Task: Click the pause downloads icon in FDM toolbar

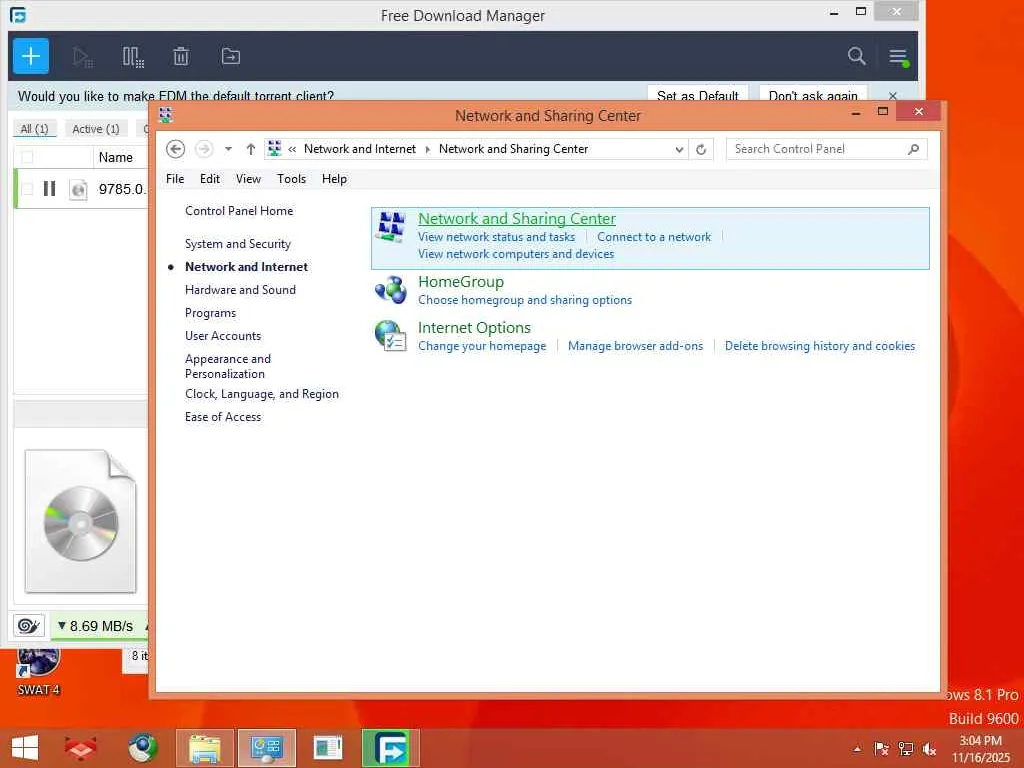Action: (133, 57)
